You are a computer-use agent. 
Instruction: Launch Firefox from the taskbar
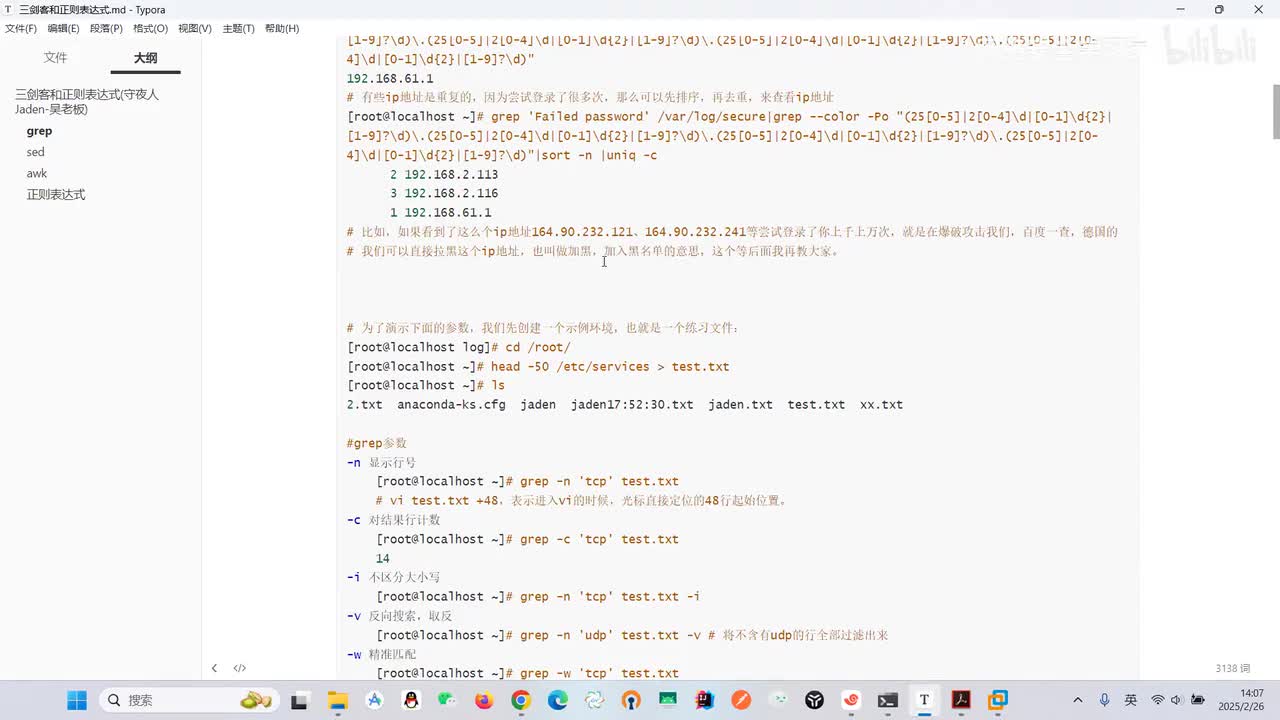click(484, 700)
